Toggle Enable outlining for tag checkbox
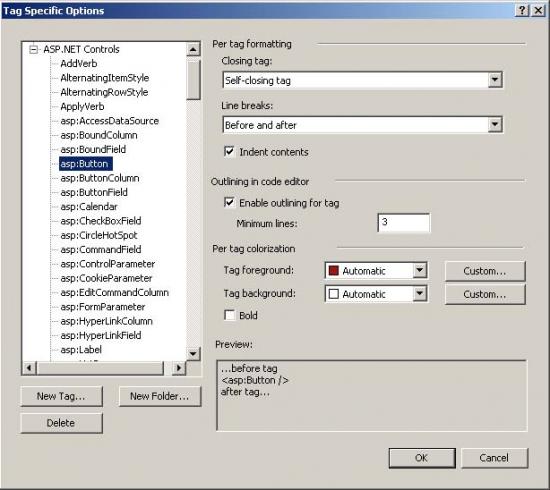 229,202
